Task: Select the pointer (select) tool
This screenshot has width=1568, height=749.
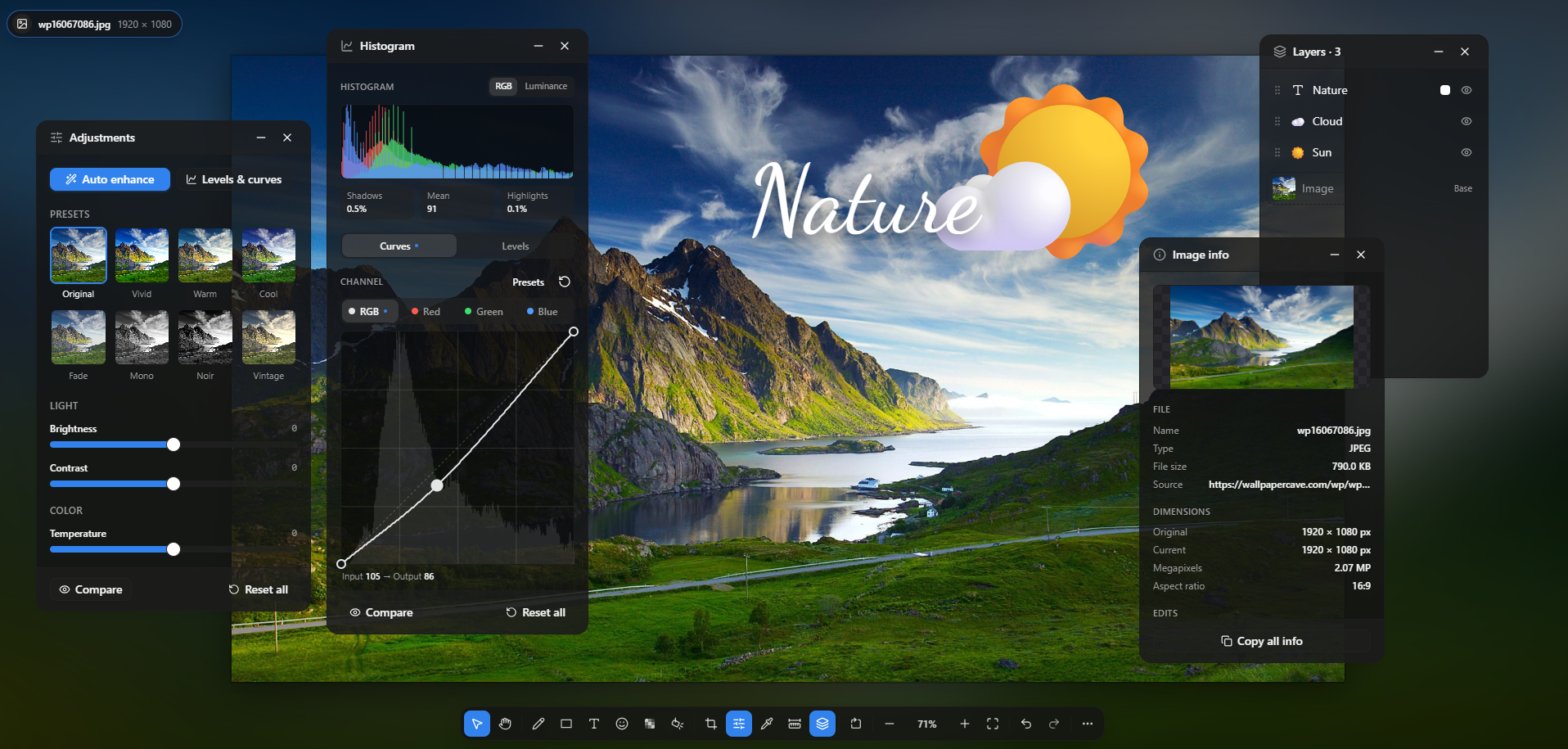Action: 477,724
